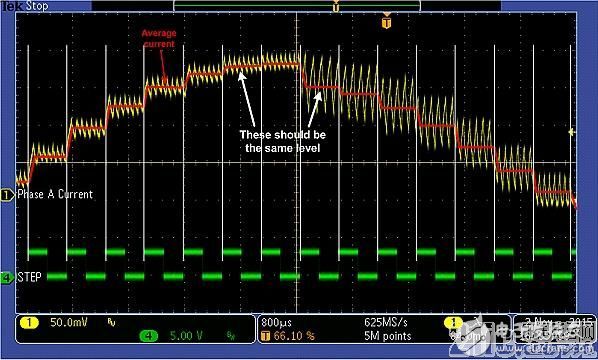The height and width of the screenshot is (360, 598).
Task: Select the yellow channel 1 ground marker
Action: (x=7, y=195)
